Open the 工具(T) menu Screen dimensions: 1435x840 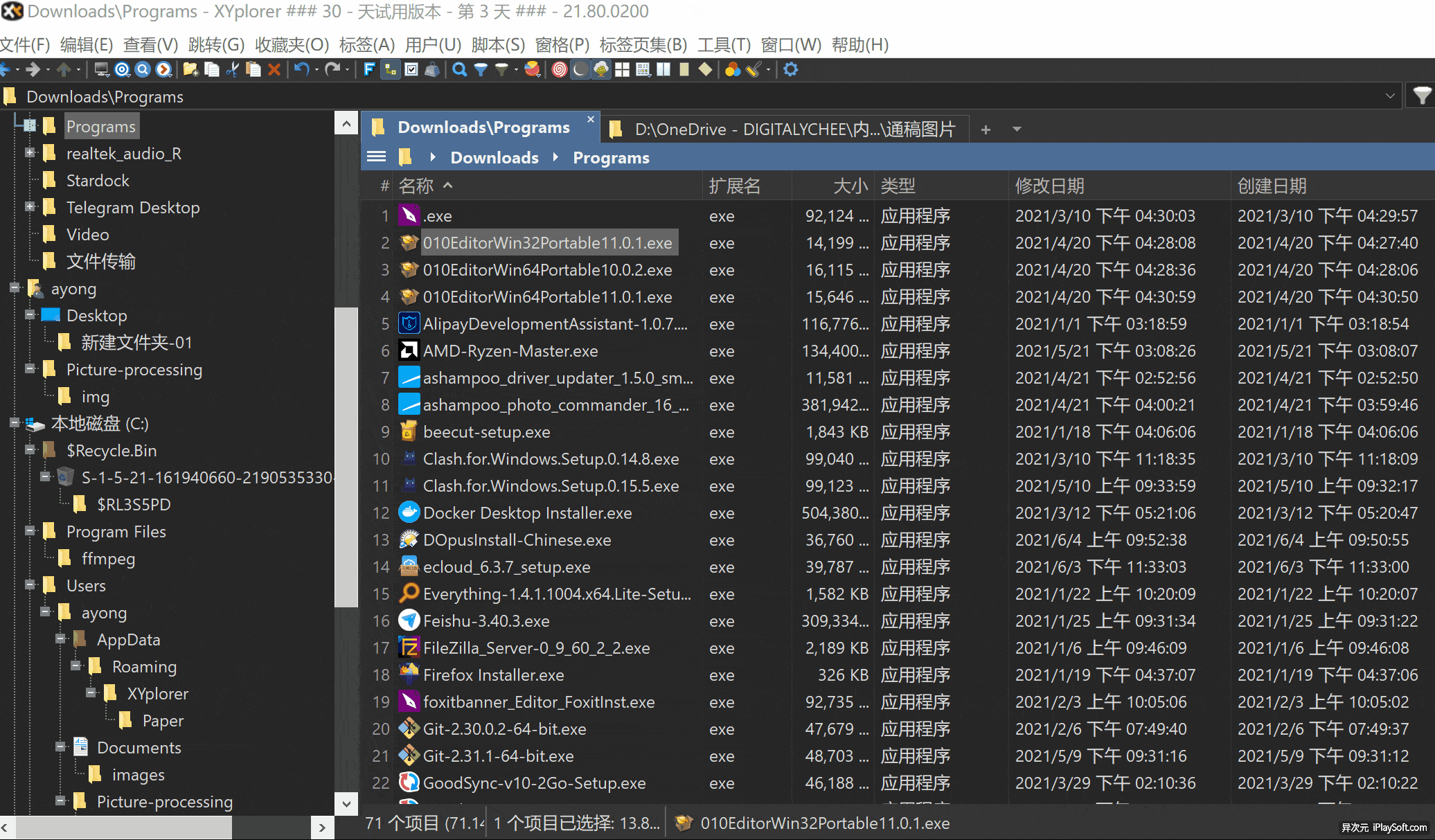click(724, 45)
